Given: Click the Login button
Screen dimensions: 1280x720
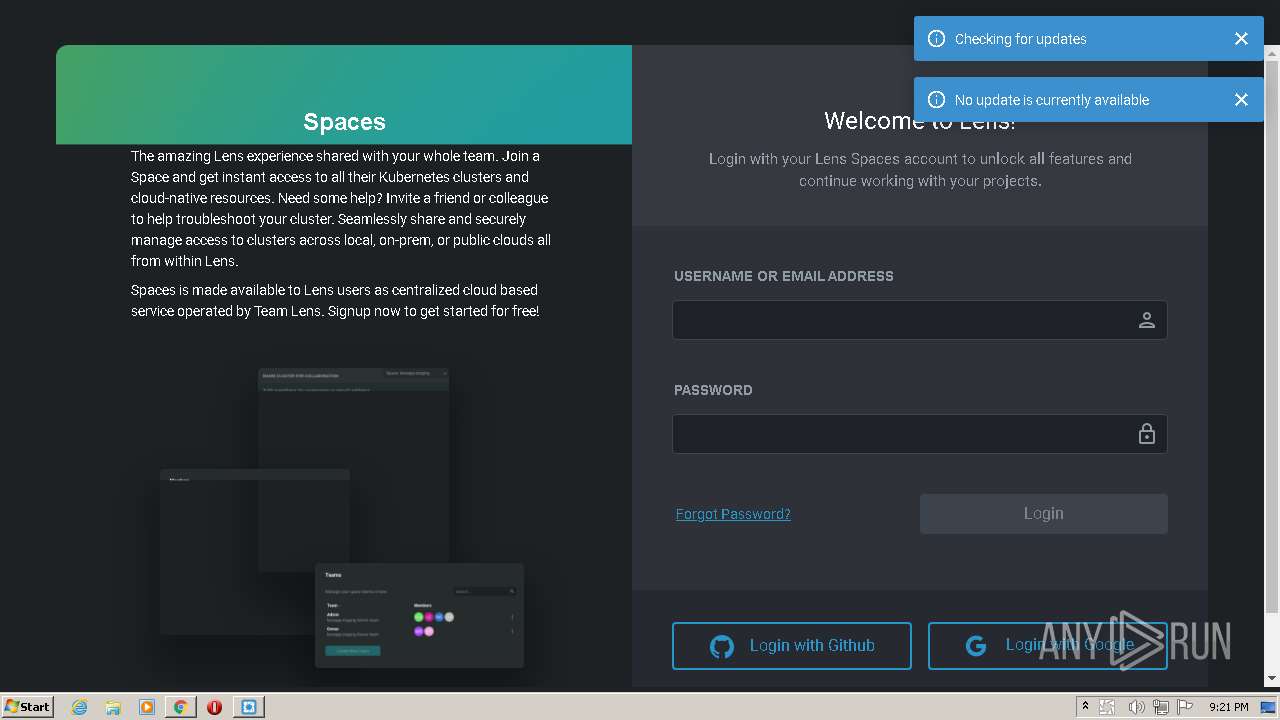Looking at the screenshot, I should [x=1044, y=513].
